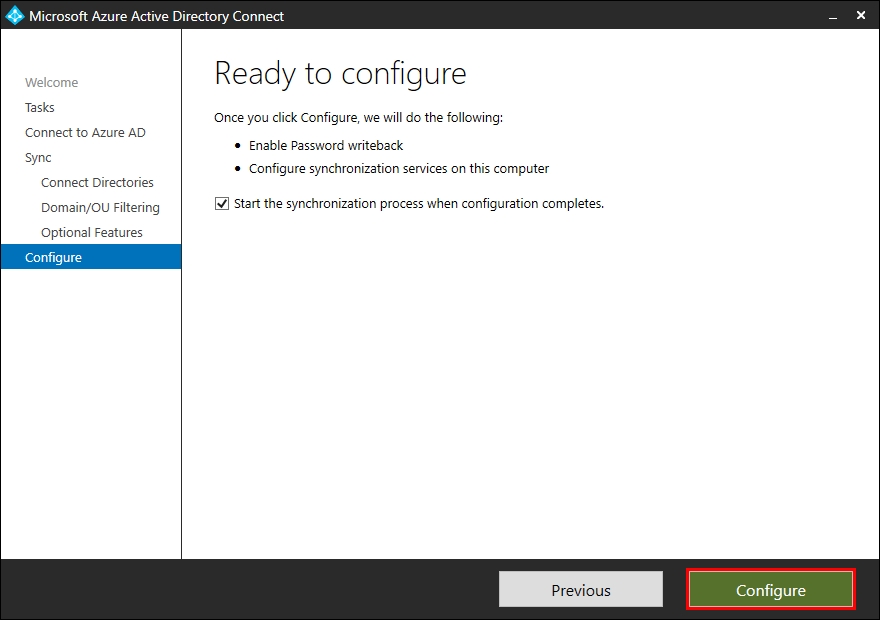
Task: Select the highlighted Configure step
Action: (x=55, y=257)
